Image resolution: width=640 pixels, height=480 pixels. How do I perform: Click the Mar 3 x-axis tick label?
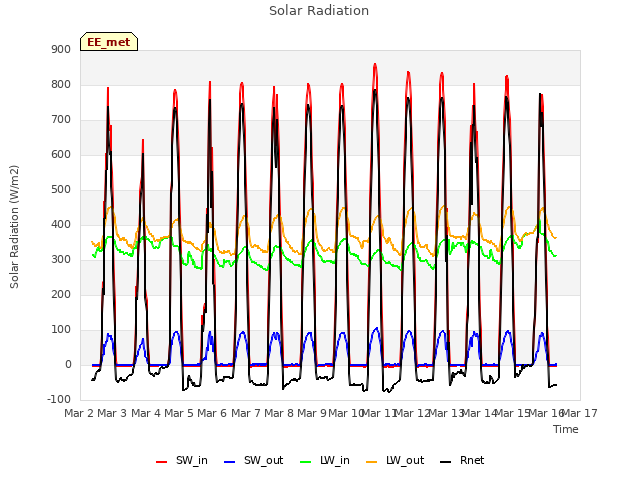[x=112, y=413]
